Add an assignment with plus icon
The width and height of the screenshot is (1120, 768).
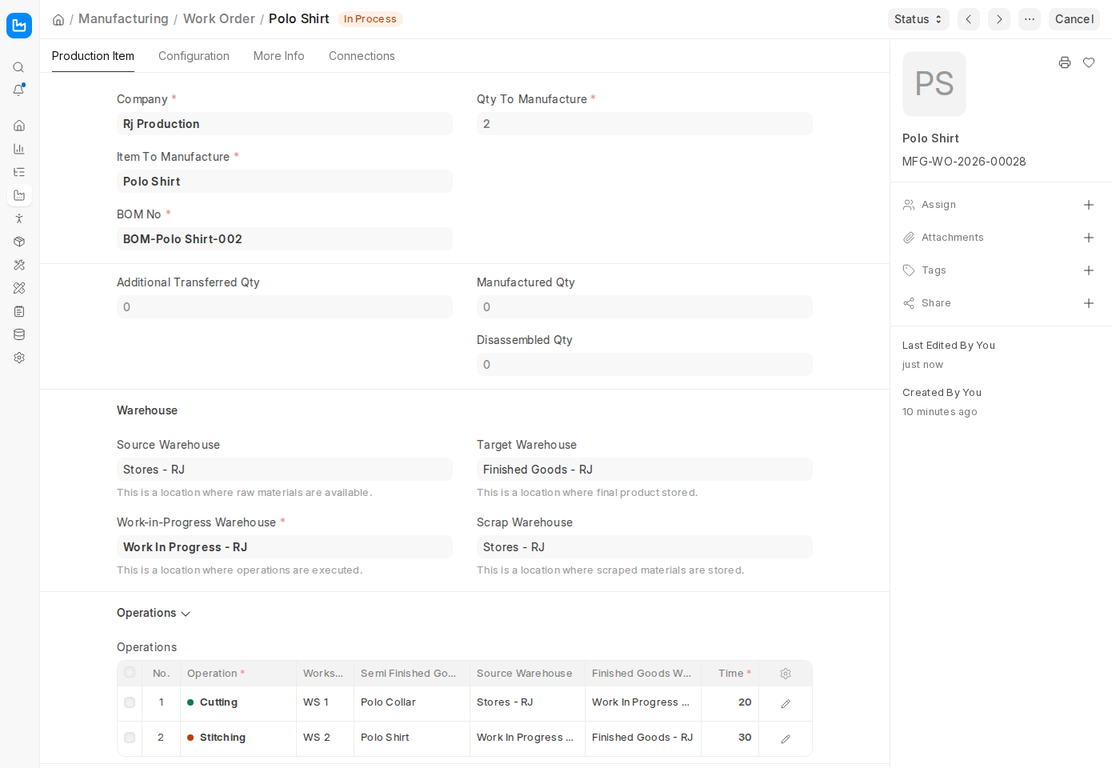pos(1089,205)
